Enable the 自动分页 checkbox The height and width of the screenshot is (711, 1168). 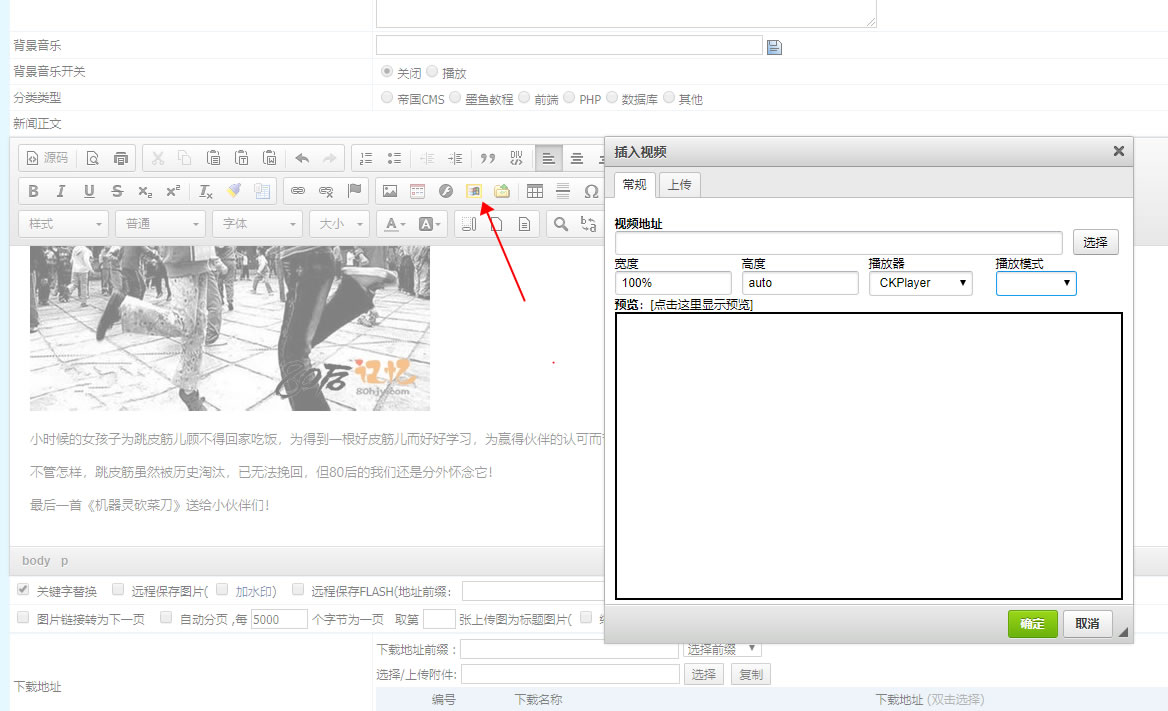tap(166, 618)
